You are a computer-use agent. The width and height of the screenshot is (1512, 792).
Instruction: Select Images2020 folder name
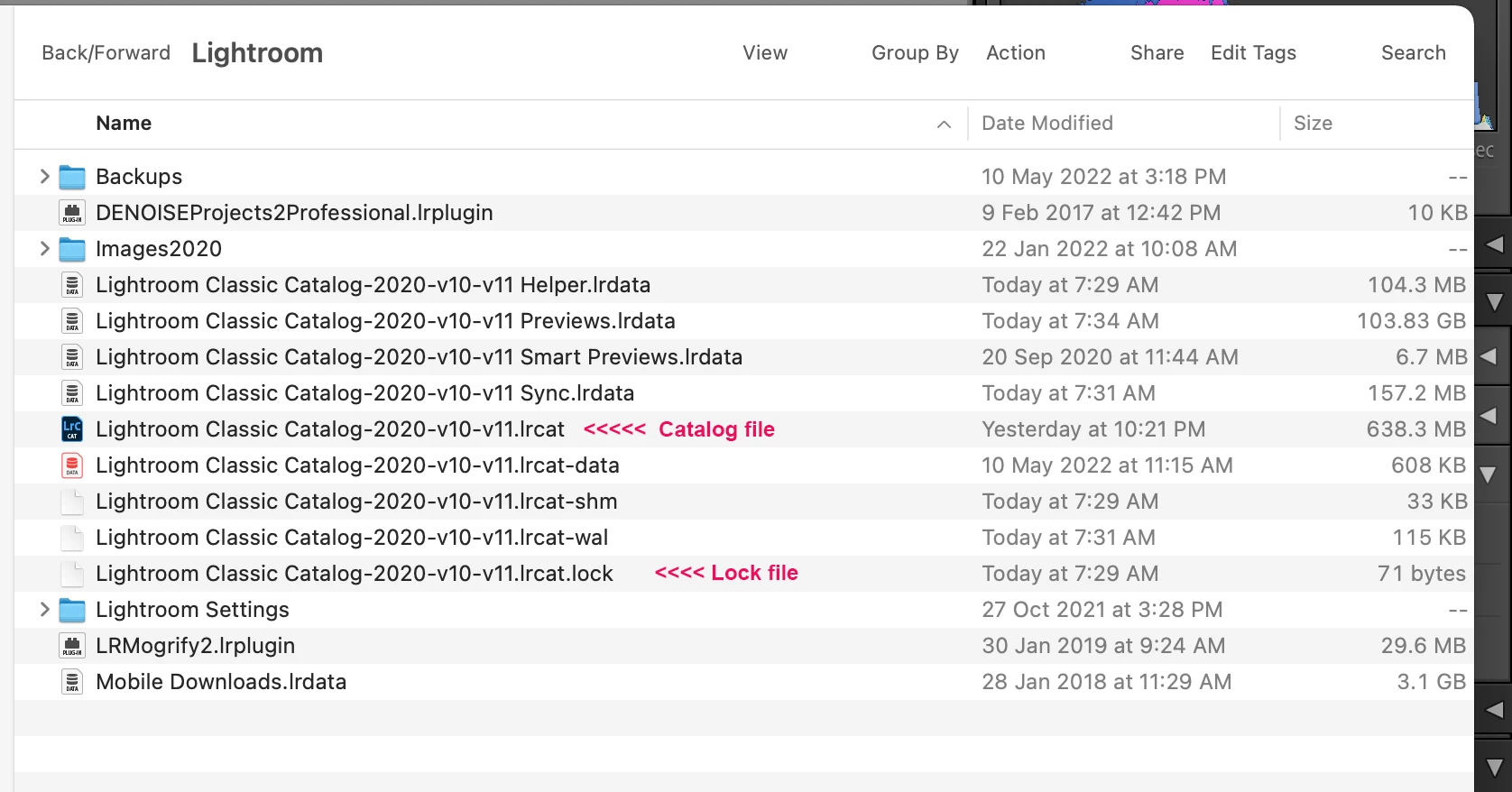159,249
